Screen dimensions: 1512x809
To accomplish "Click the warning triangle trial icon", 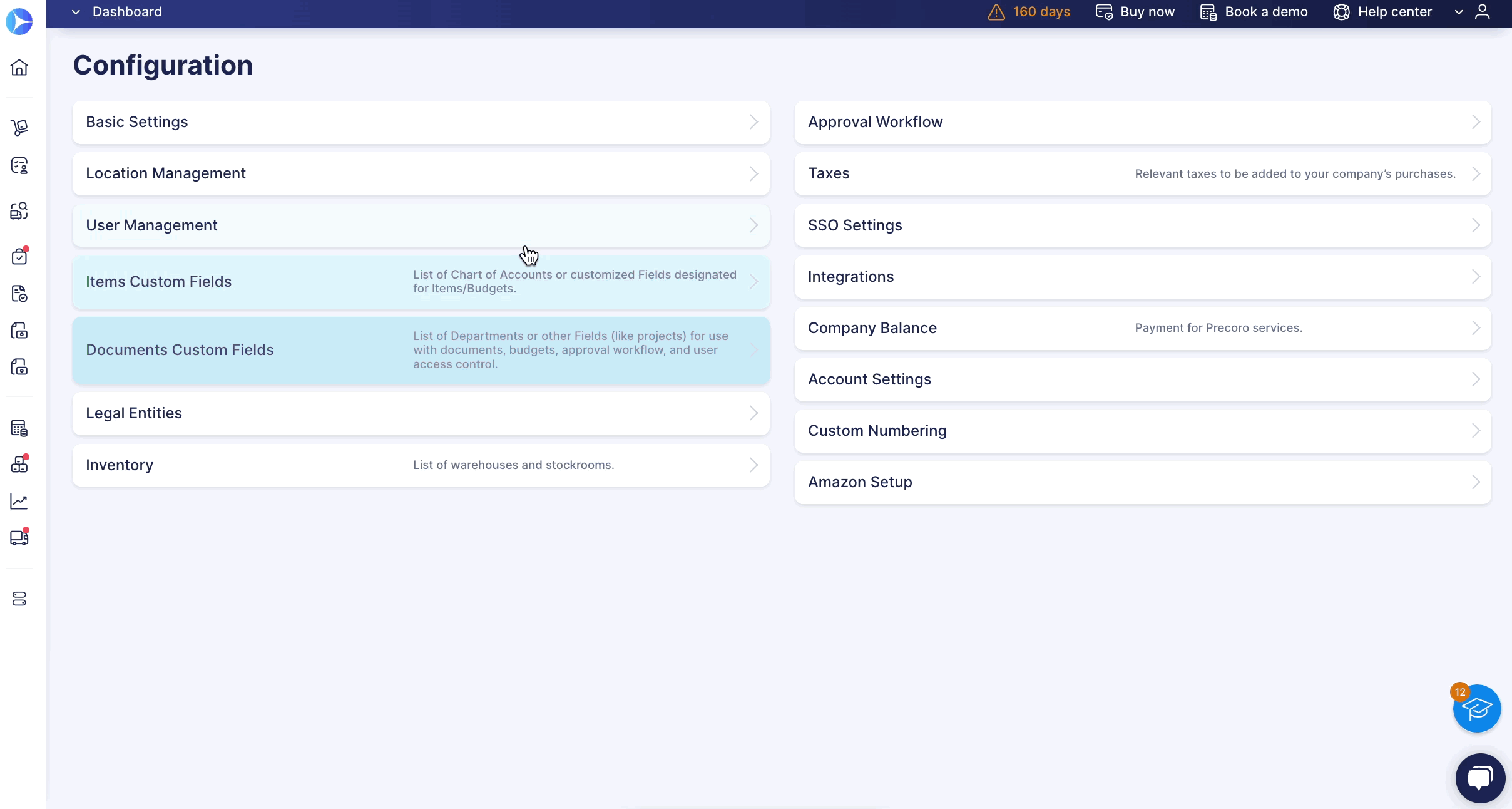I will [x=996, y=12].
